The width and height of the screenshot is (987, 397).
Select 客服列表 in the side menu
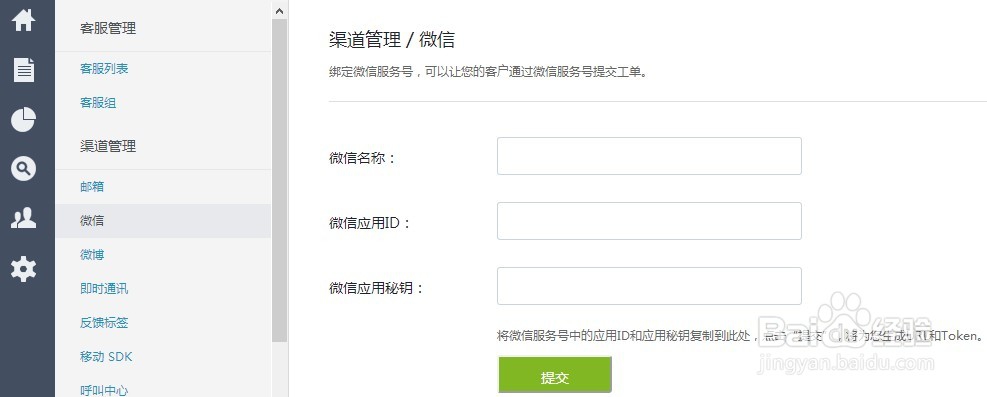coord(104,69)
